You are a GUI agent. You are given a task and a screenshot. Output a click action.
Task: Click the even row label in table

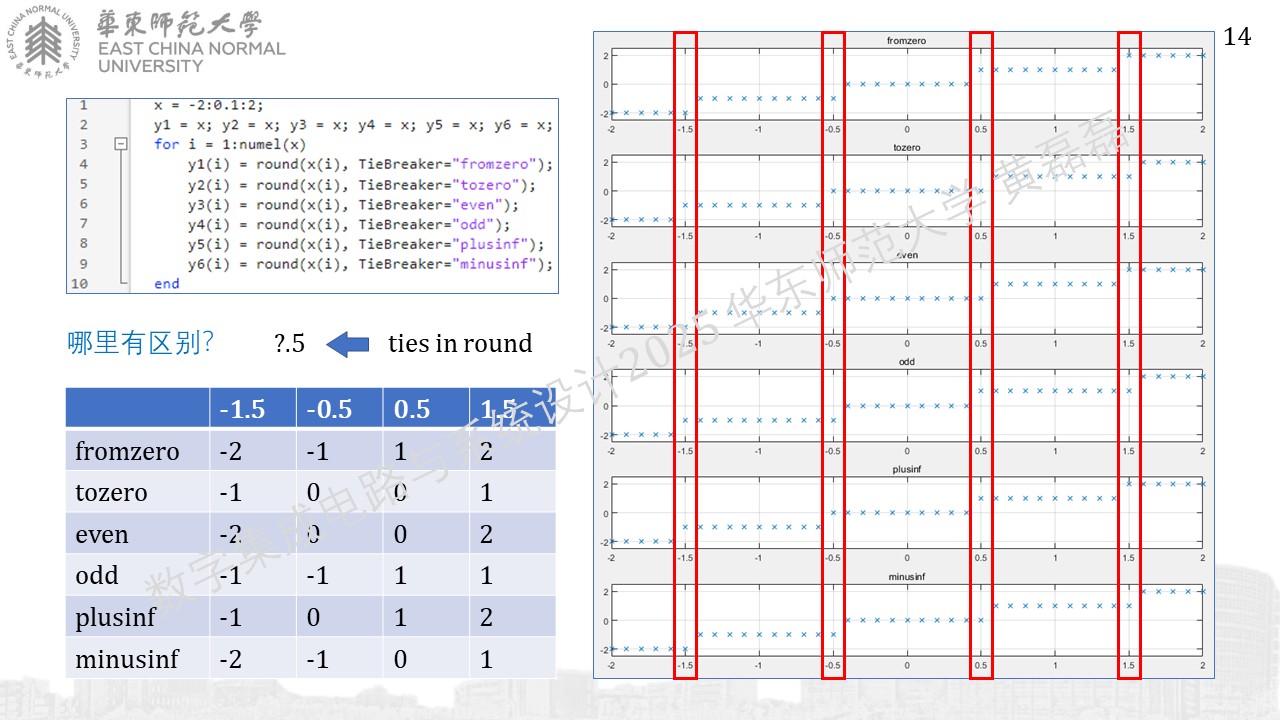[102, 535]
